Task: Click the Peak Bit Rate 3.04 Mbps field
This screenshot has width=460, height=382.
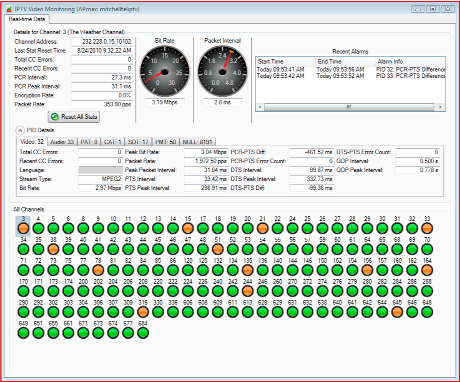Action: [x=206, y=152]
